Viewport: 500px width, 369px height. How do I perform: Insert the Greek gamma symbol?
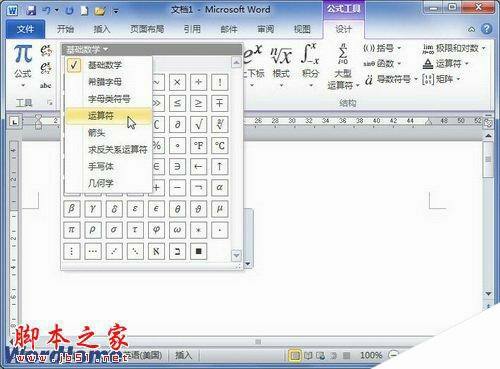click(x=93, y=209)
